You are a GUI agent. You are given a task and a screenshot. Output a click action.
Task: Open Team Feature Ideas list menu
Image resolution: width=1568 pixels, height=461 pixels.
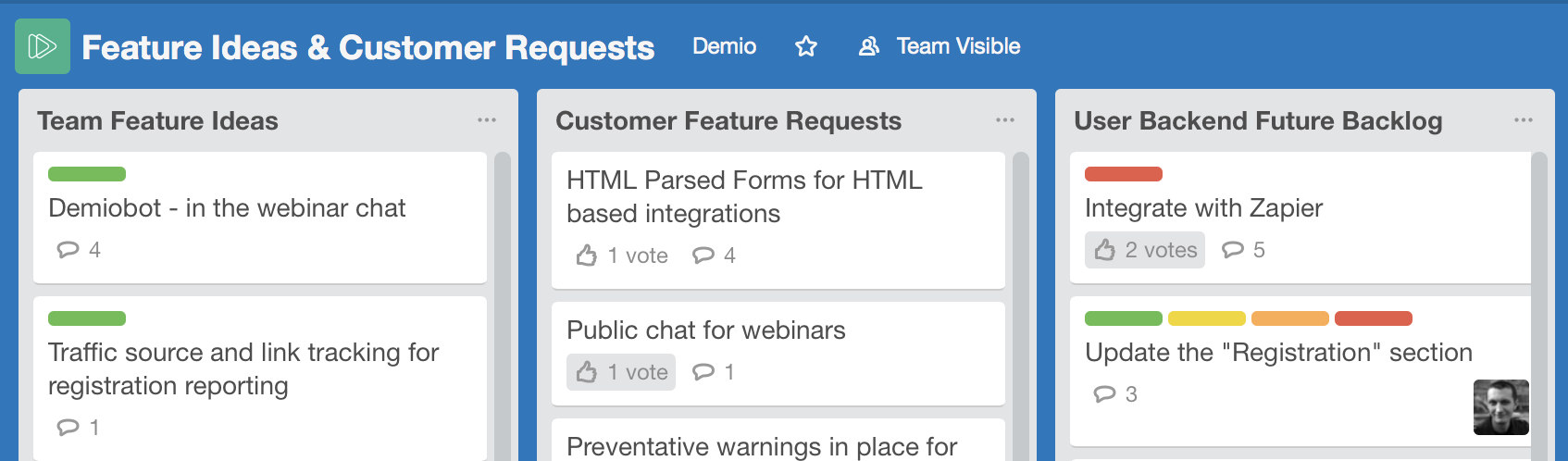[487, 120]
